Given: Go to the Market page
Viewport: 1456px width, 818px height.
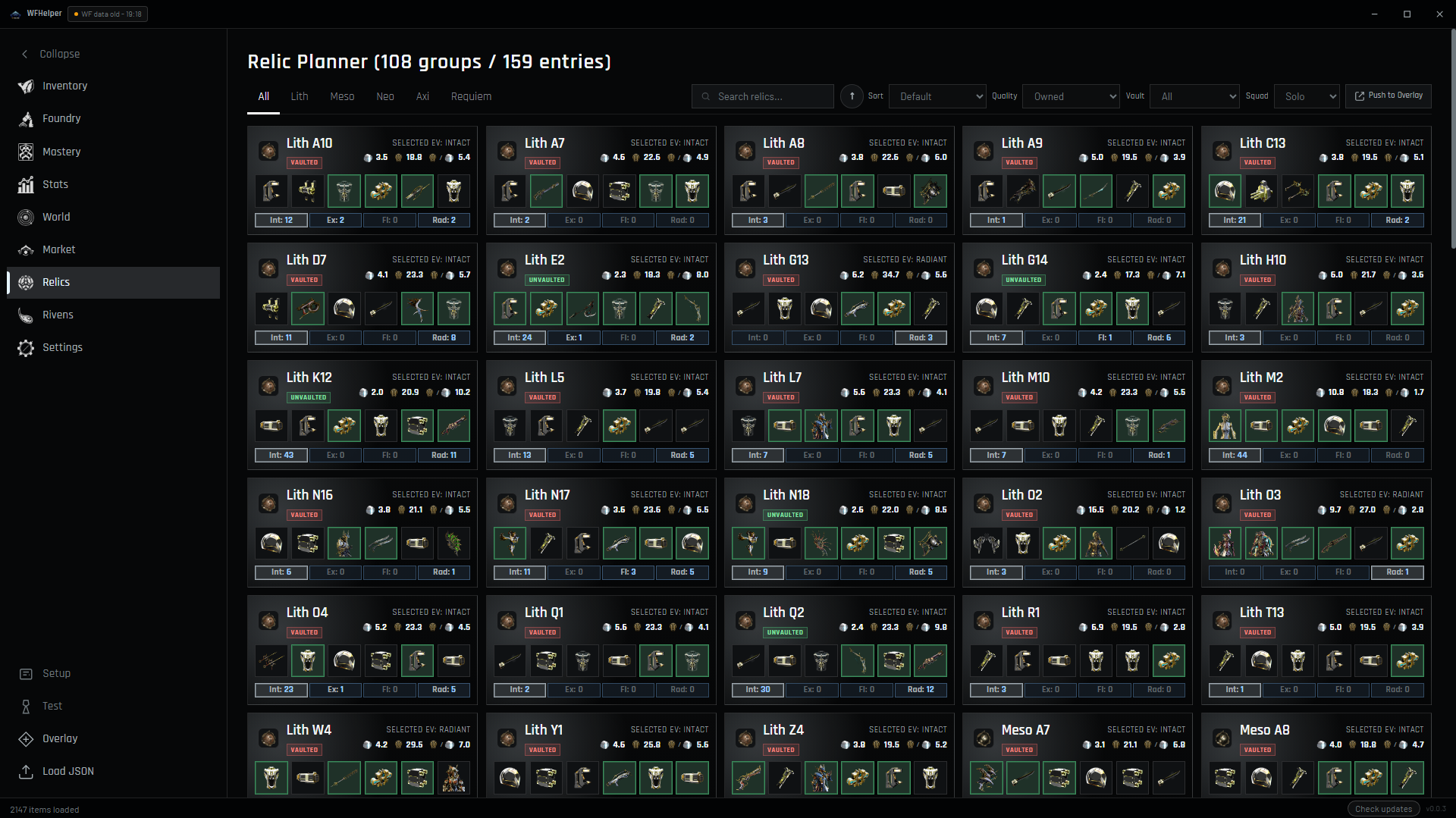Looking at the screenshot, I should coord(113,249).
